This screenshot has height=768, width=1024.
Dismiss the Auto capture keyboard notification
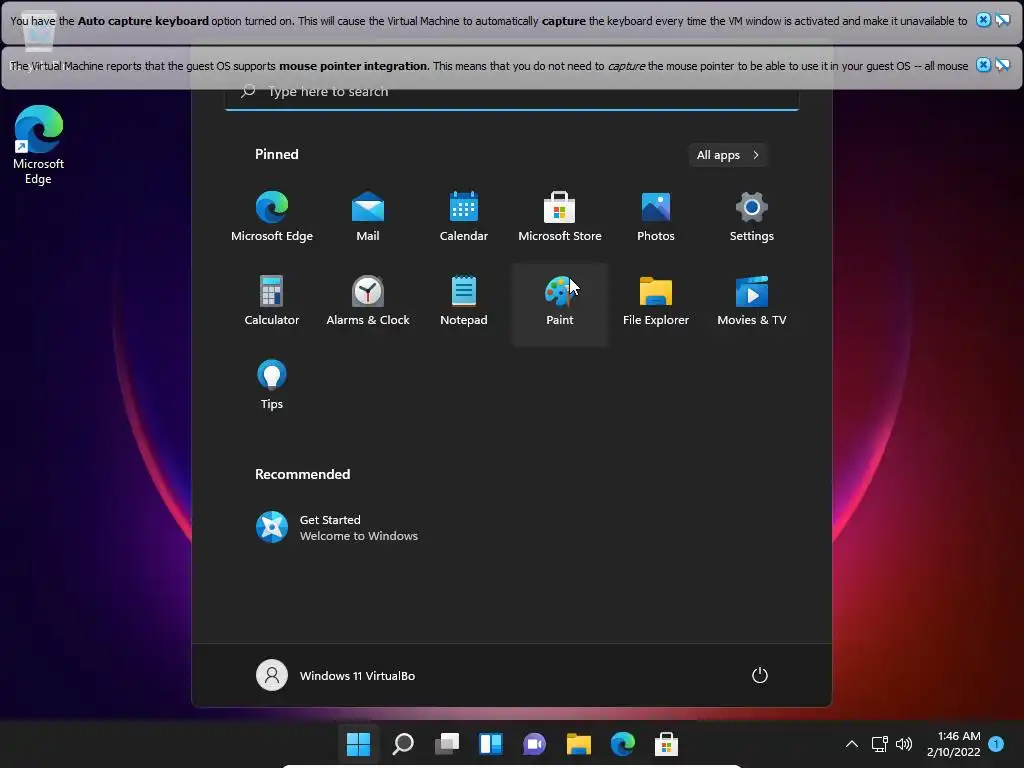[983, 20]
